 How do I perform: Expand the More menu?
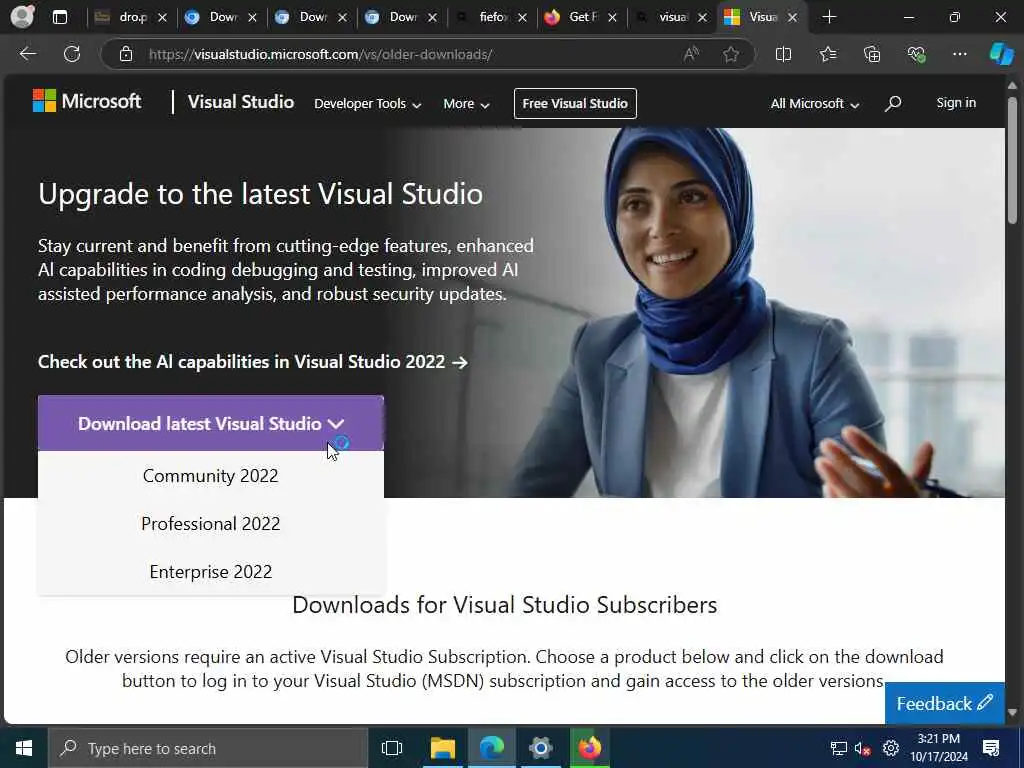point(466,104)
